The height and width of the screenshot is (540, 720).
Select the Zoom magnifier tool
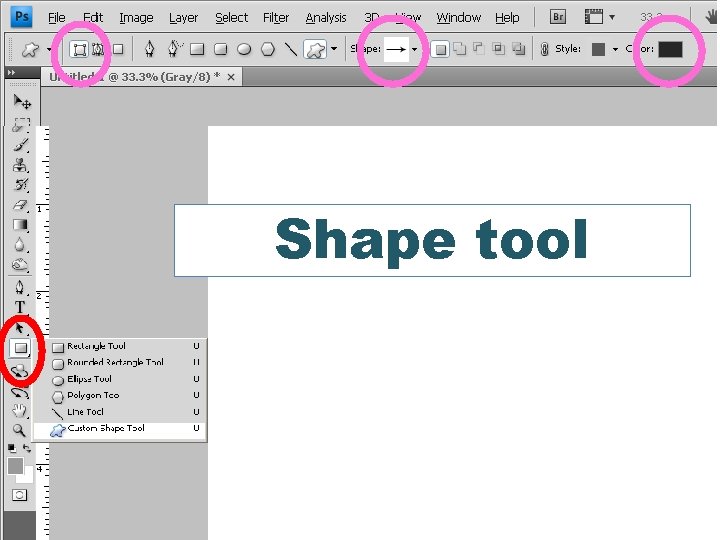(19, 430)
